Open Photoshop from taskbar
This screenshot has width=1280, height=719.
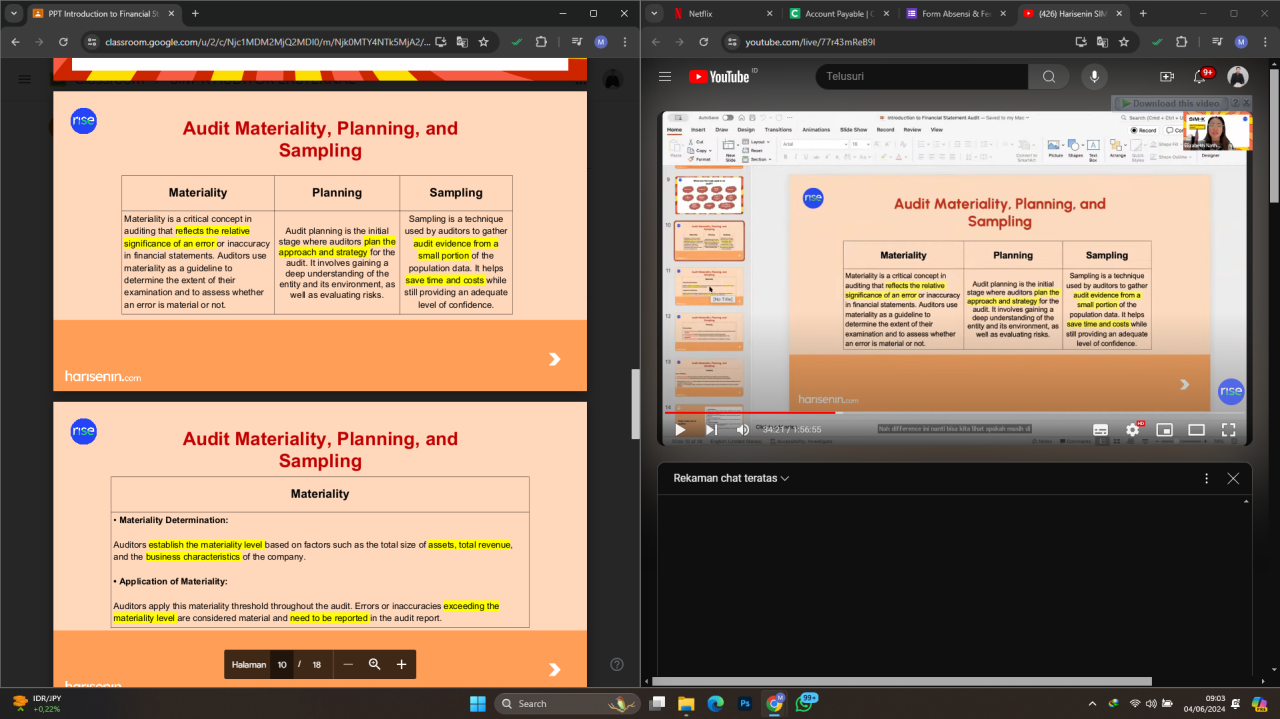tap(745, 703)
